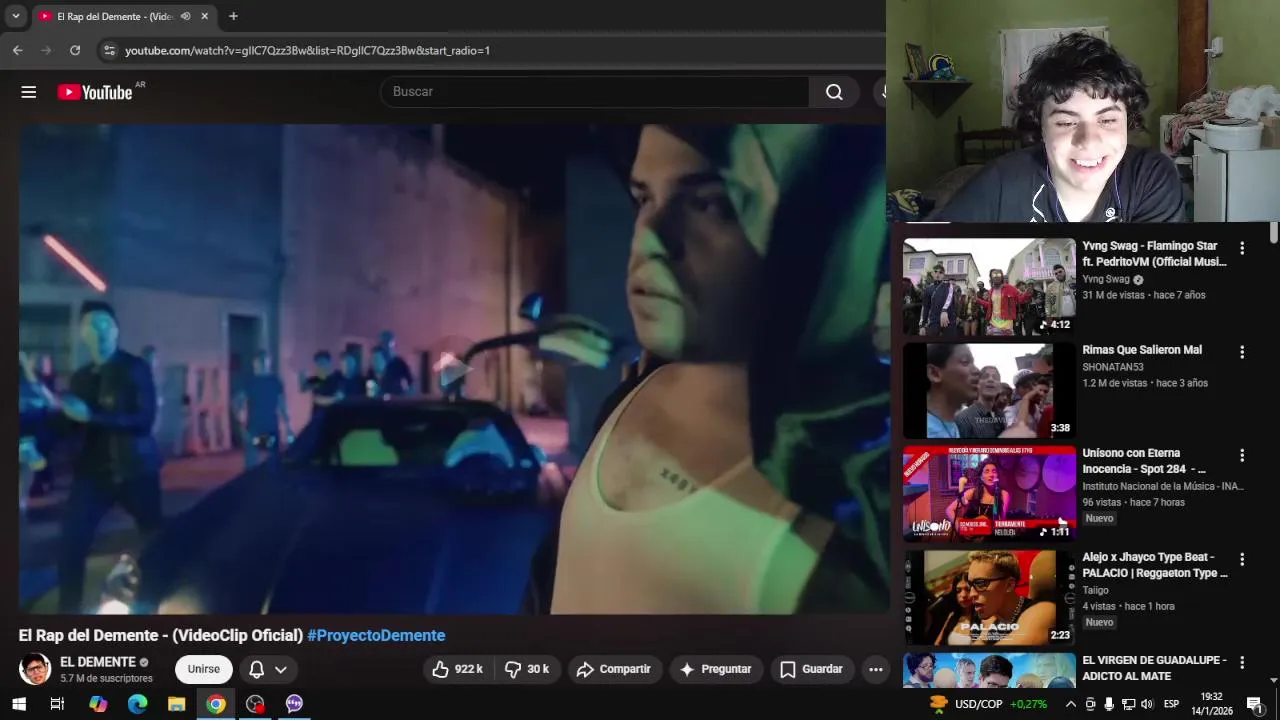Click the search magnifier button
The width and height of the screenshot is (1280, 720).
(x=834, y=92)
